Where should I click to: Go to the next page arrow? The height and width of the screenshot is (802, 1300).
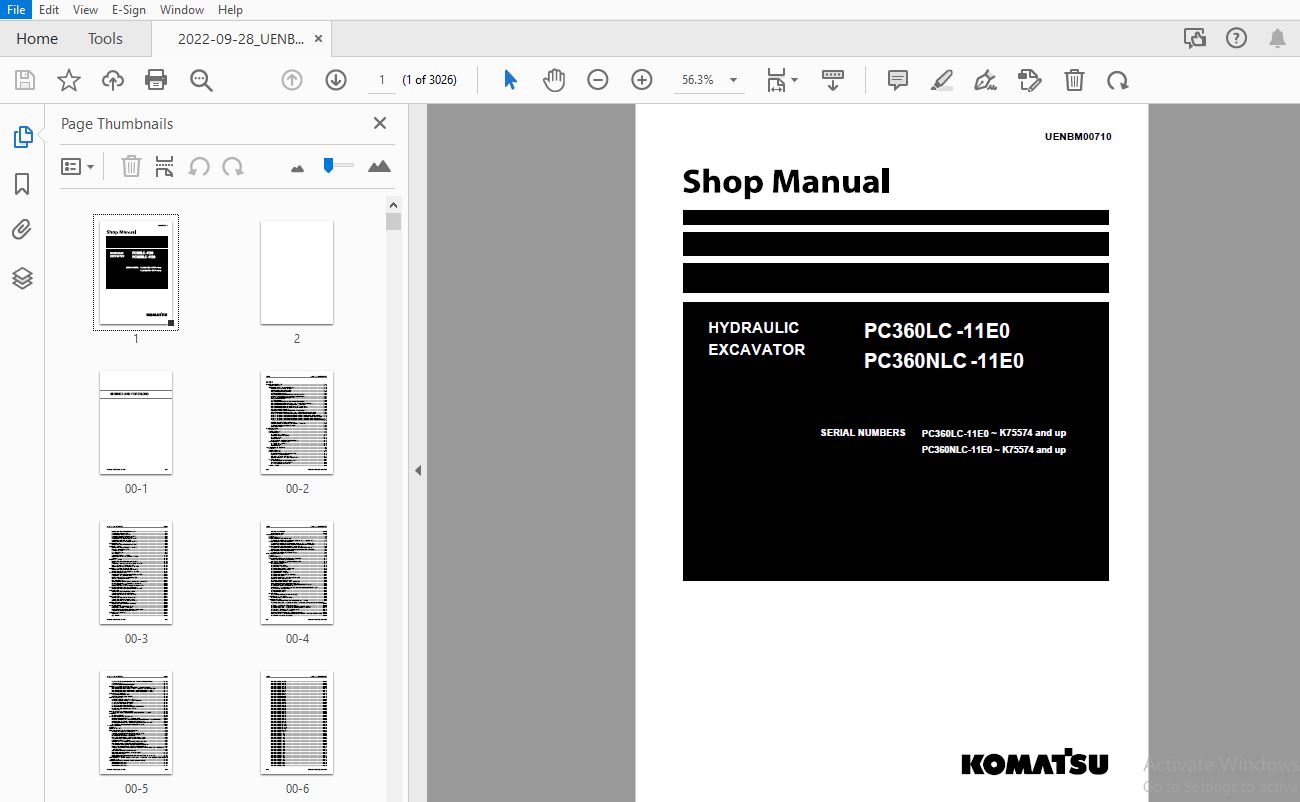pos(336,80)
